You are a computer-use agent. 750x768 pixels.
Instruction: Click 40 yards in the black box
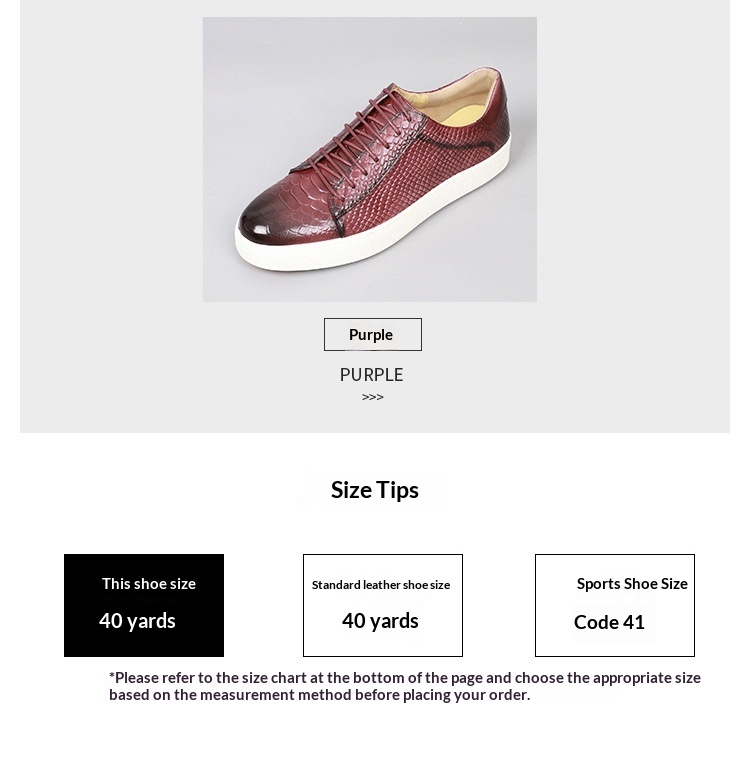[137, 620]
